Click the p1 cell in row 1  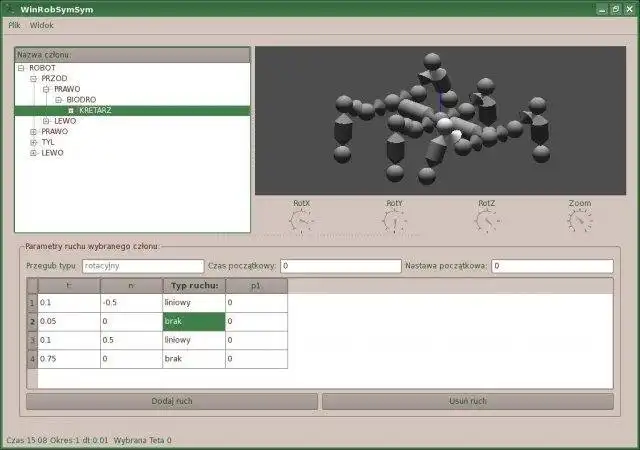click(x=256, y=303)
